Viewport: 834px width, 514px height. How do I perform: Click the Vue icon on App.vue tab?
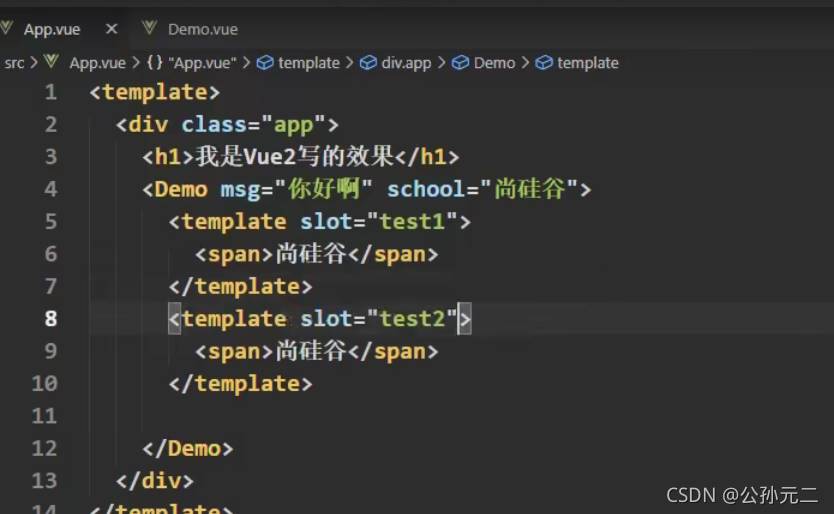click(6, 28)
